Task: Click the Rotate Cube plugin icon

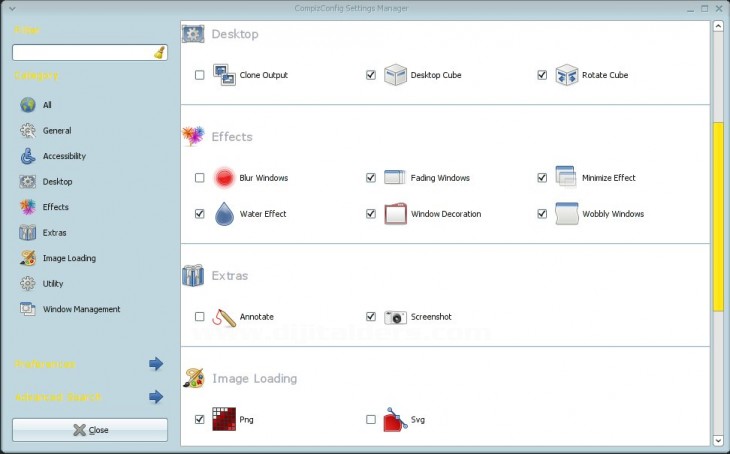Action: pyautogui.click(x=567, y=75)
